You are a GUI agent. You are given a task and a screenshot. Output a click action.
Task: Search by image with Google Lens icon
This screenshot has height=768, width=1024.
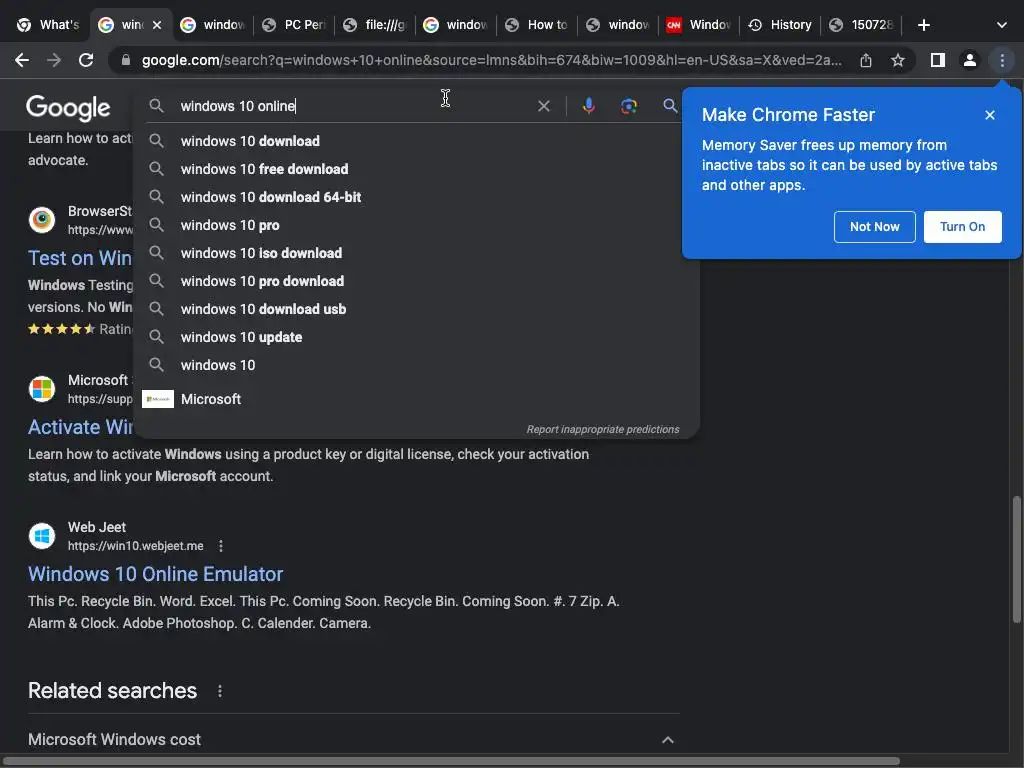click(628, 106)
